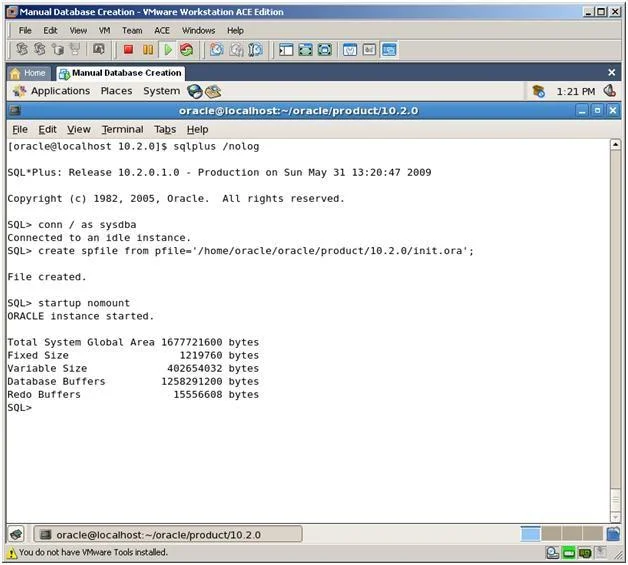Open the GNOME System menu
Image resolution: width=628 pixels, height=565 pixels.
pos(161,91)
